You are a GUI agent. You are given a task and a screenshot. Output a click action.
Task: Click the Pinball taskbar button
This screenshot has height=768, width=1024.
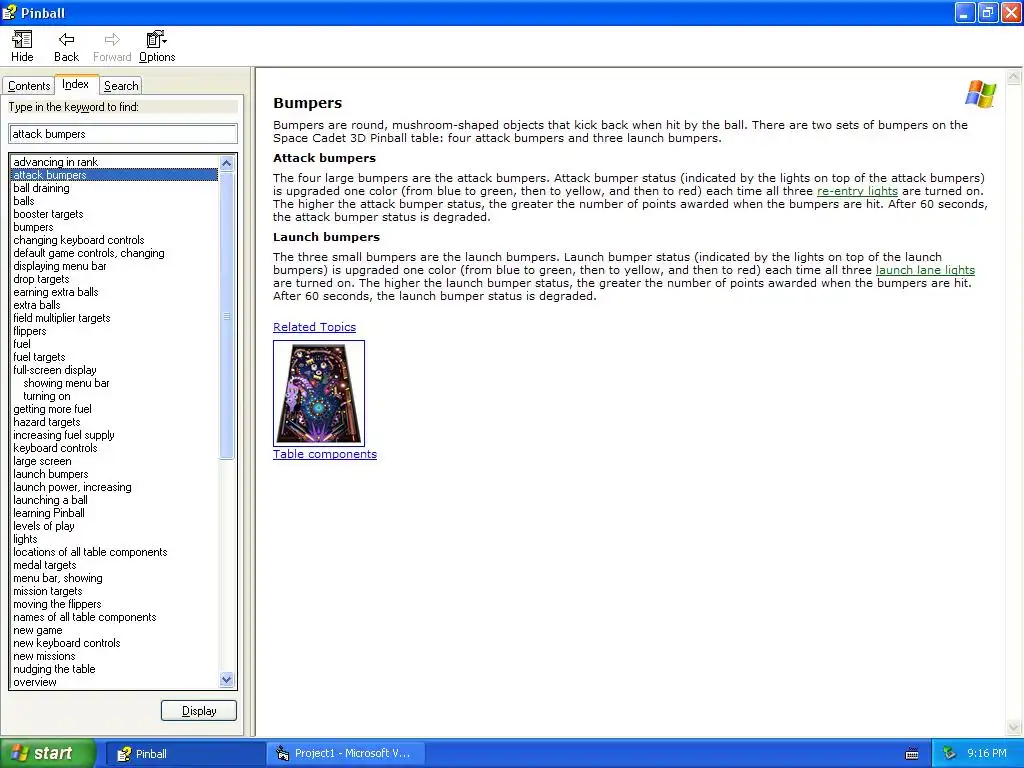coord(184,754)
